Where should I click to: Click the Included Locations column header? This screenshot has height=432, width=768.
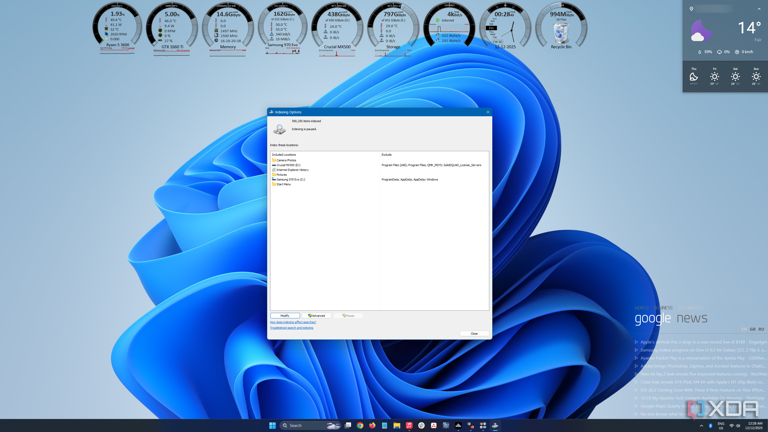[x=284, y=155]
